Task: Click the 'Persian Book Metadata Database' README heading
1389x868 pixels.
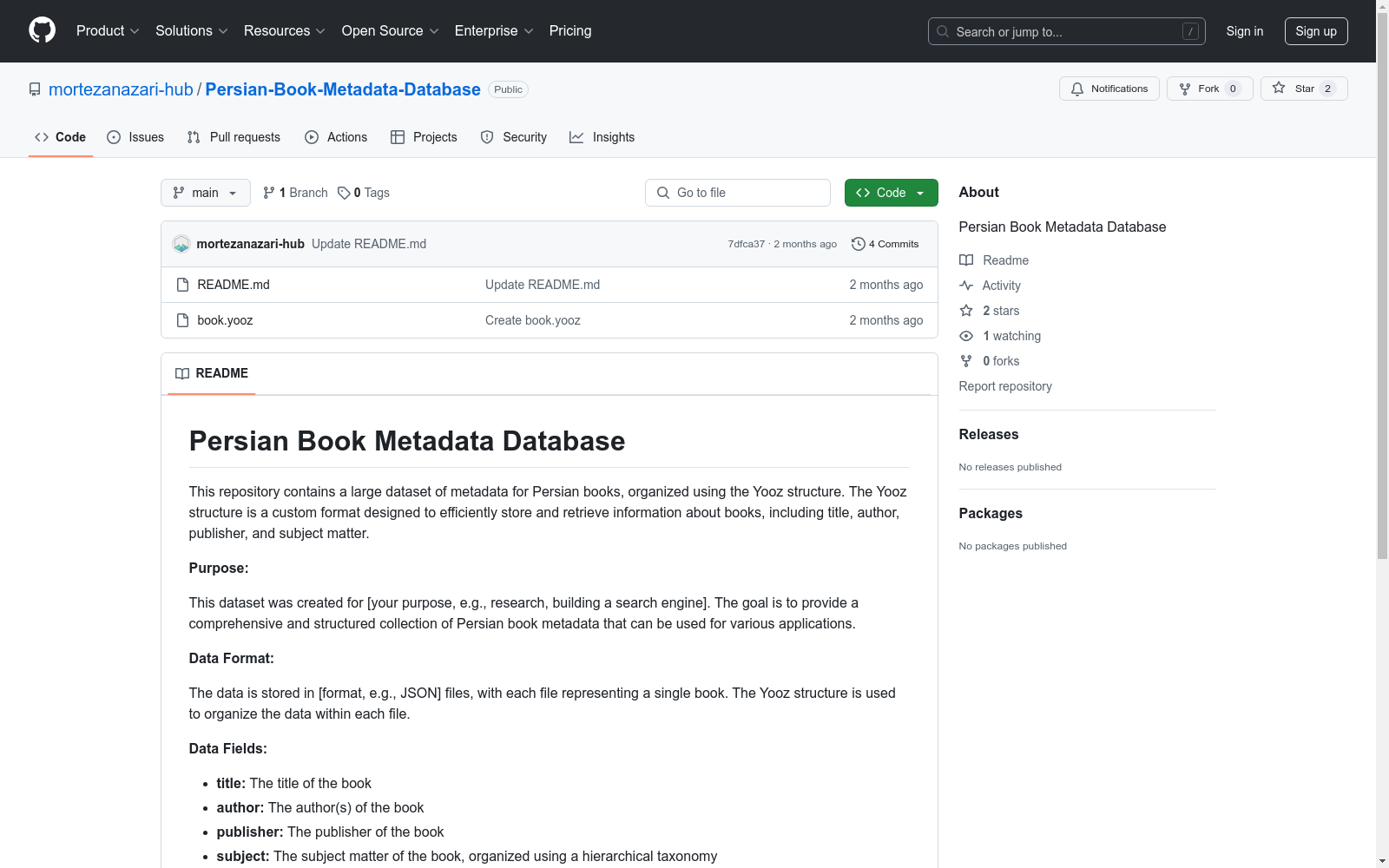Action: coord(407,441)
